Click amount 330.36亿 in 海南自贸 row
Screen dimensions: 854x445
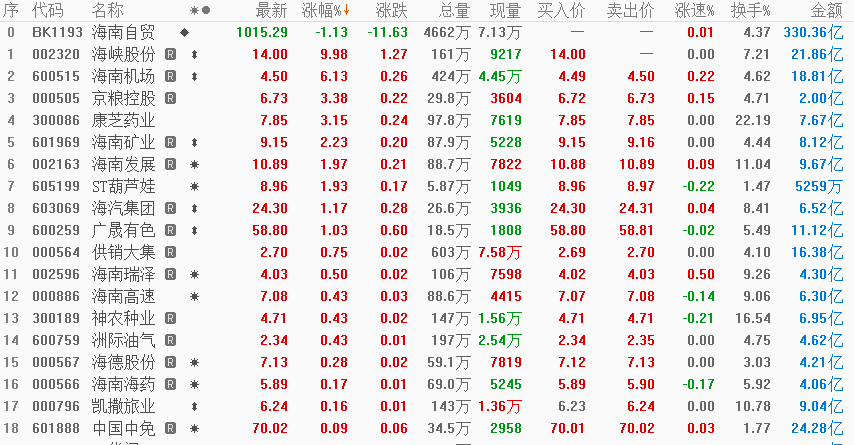[813, 32]
